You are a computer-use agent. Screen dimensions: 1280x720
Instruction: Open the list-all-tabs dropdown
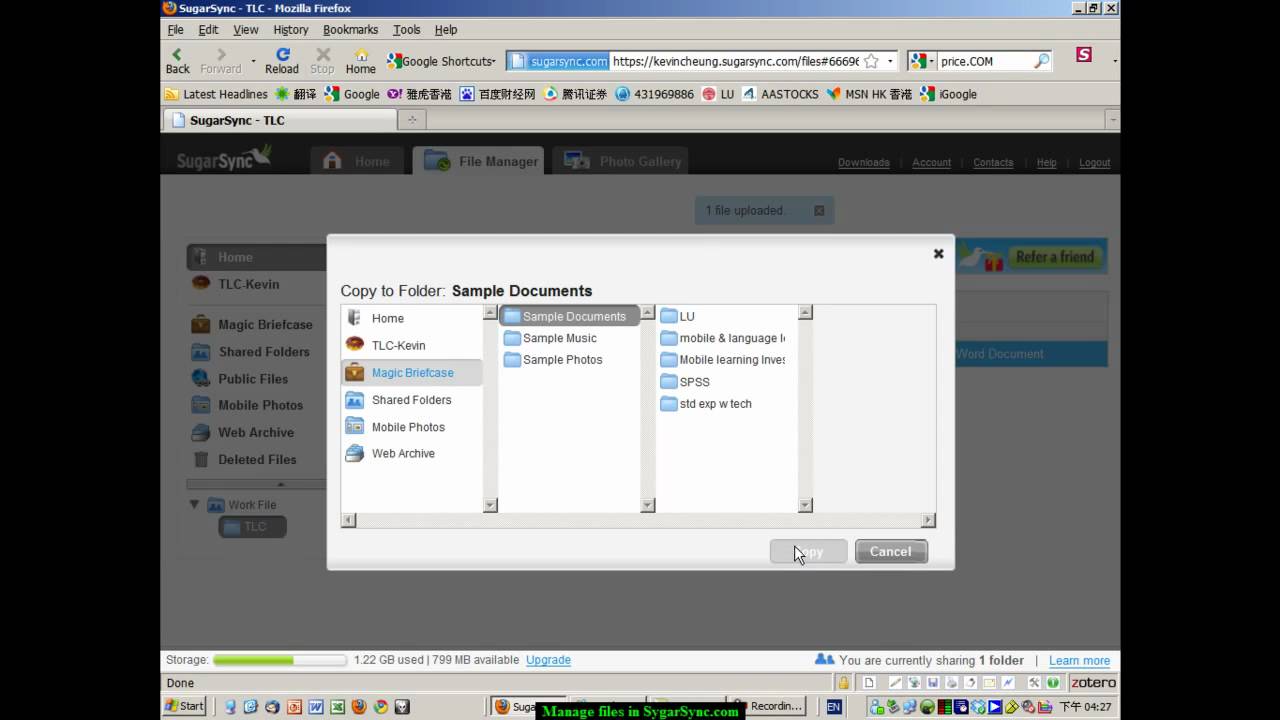click(1112, 120)
